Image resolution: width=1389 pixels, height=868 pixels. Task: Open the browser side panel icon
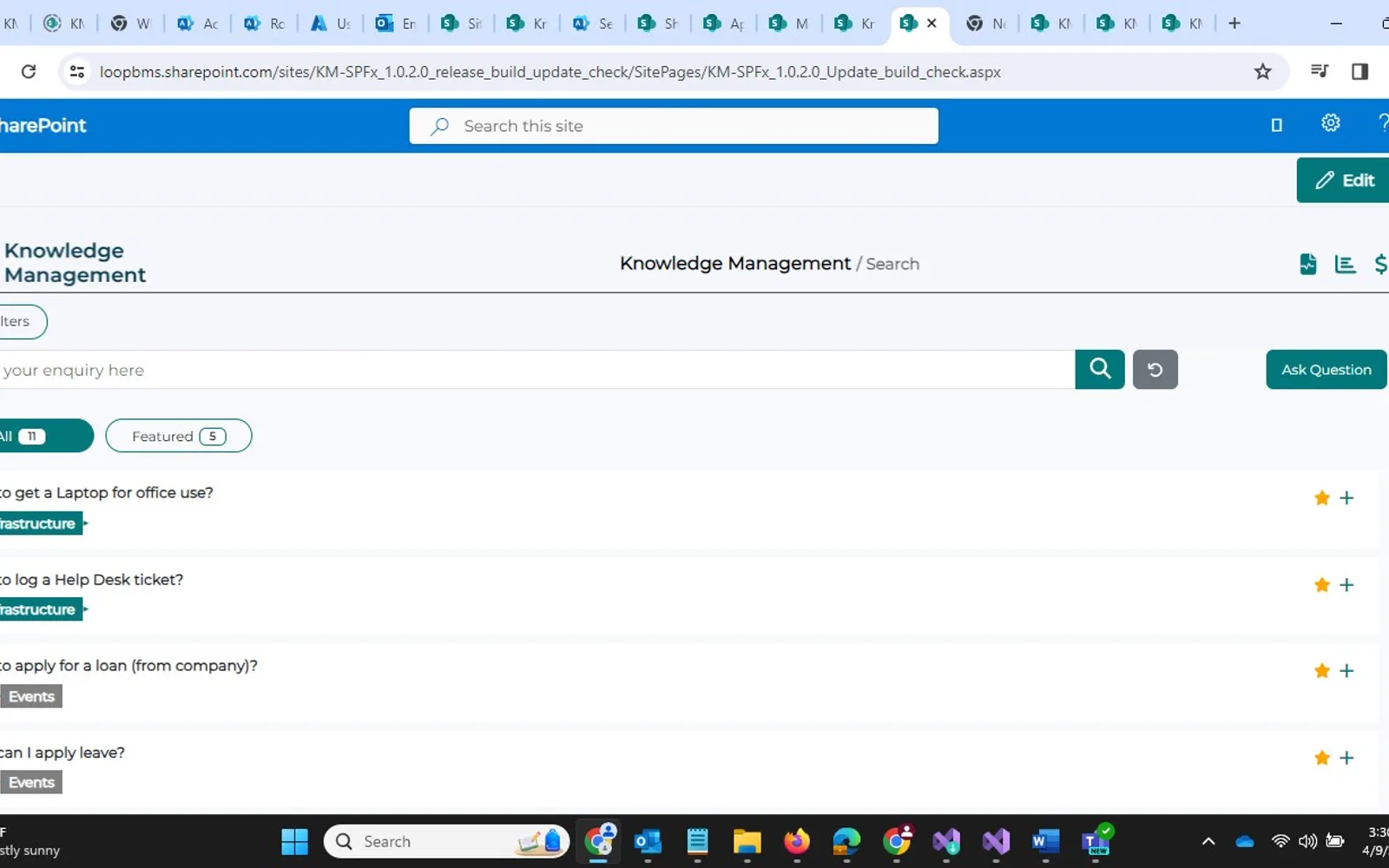click(x=1359, y=72)
